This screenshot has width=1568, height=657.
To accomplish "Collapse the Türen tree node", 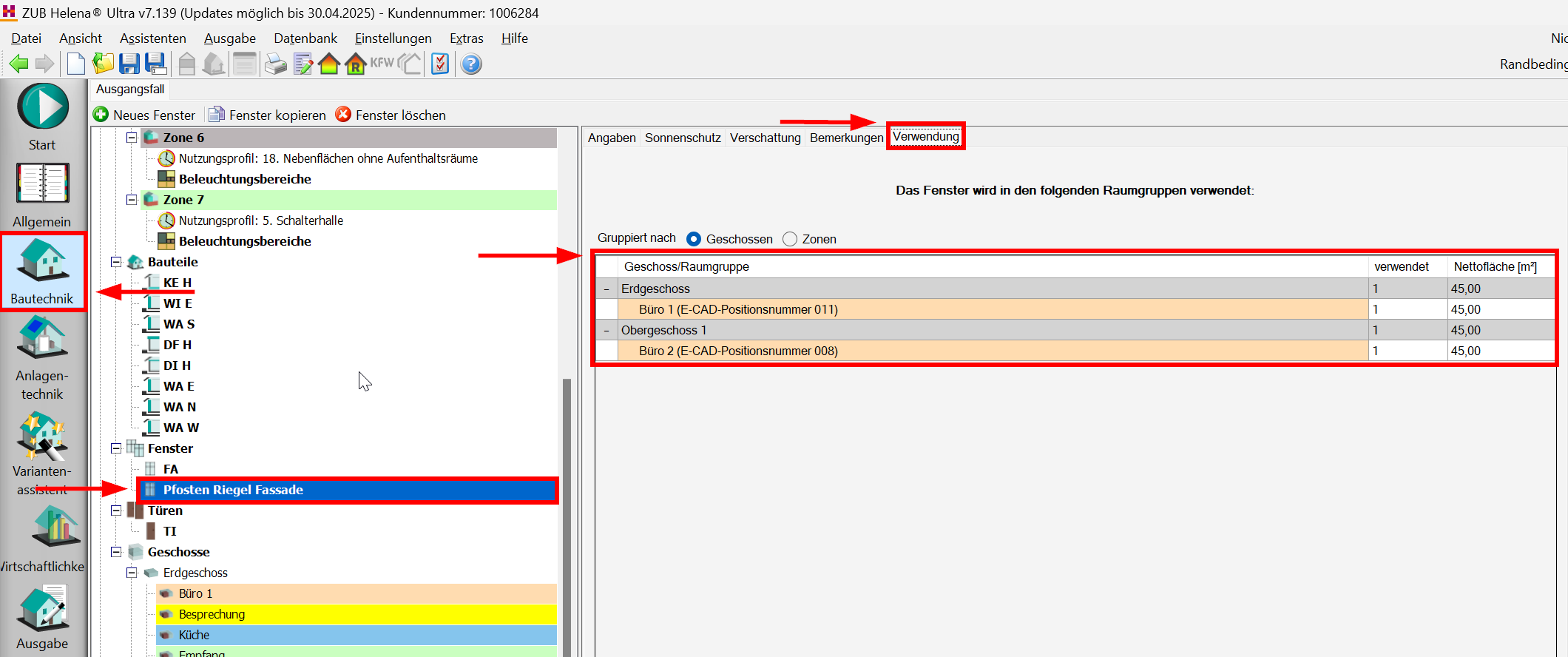I will coord(116,511).
